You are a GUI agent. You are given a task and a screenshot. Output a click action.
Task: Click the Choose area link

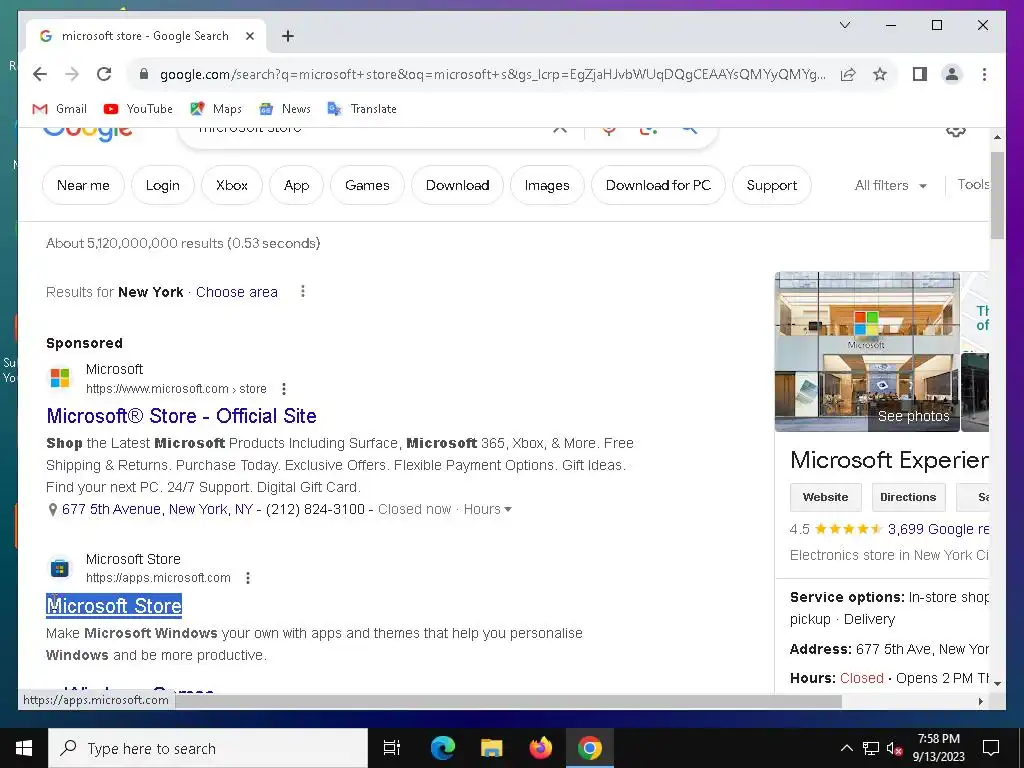pos(236,292)
